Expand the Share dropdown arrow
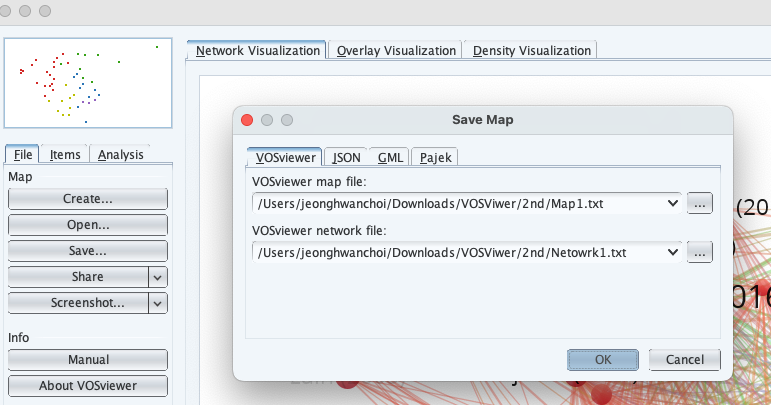Image resolution: width=771 pixels, height=405 pixels. 158,277
